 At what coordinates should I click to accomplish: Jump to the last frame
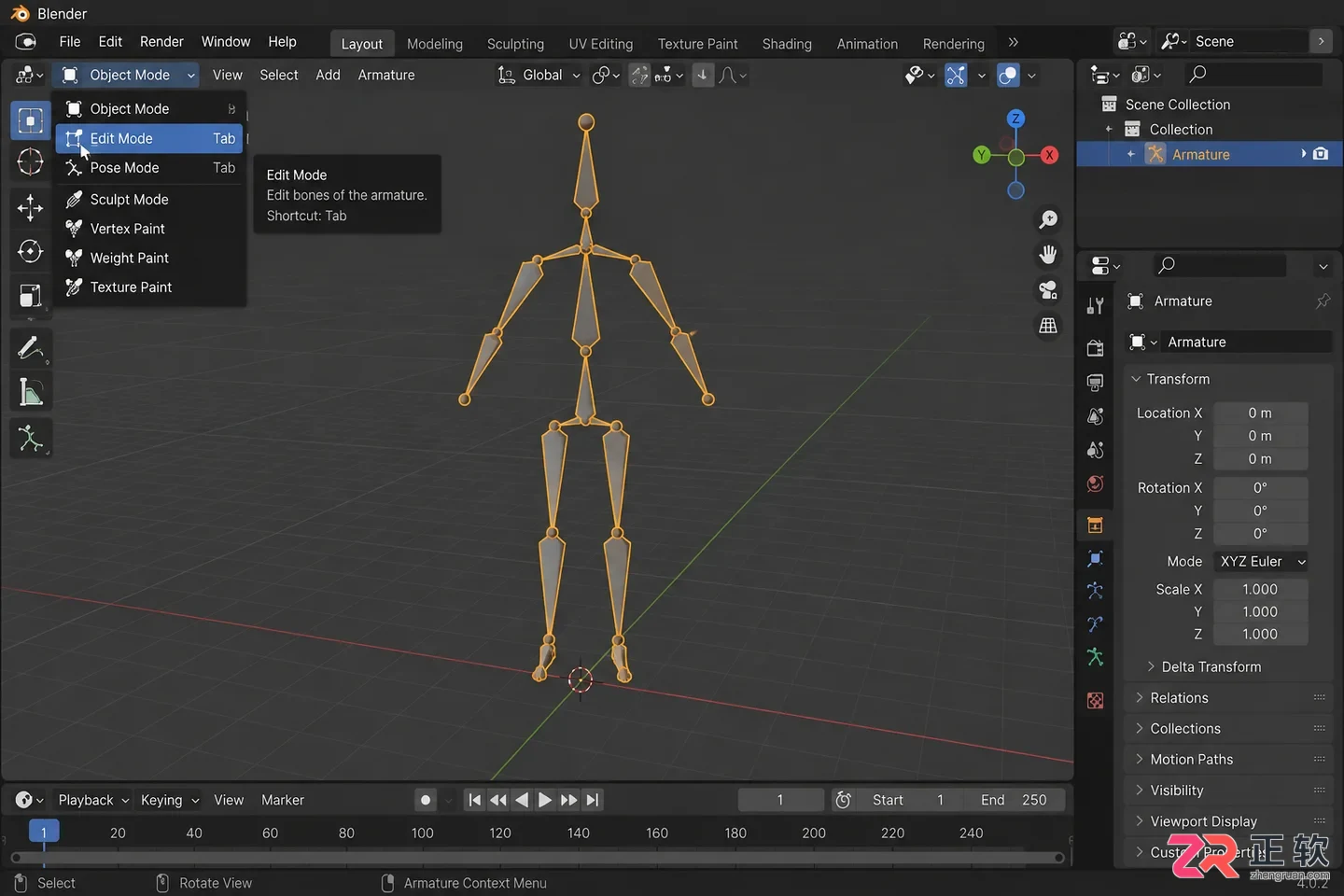[x=593, y=800]
